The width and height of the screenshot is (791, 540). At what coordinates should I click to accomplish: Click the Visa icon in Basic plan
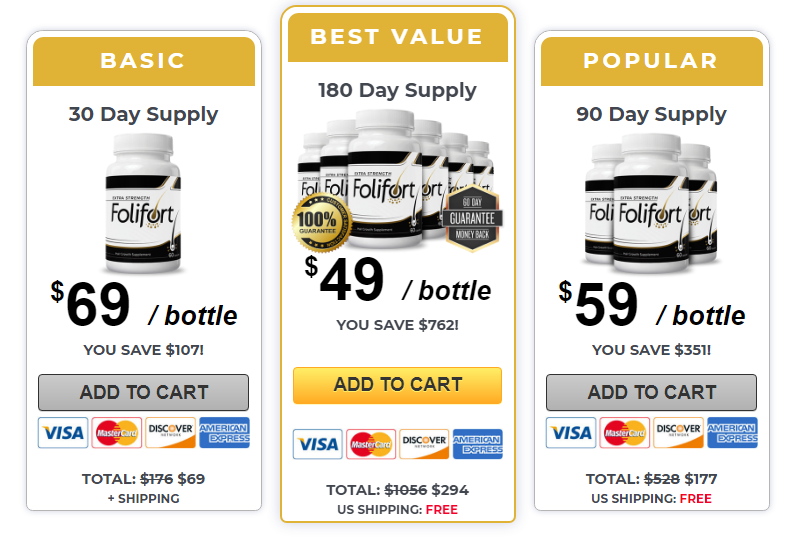point(63,433)
